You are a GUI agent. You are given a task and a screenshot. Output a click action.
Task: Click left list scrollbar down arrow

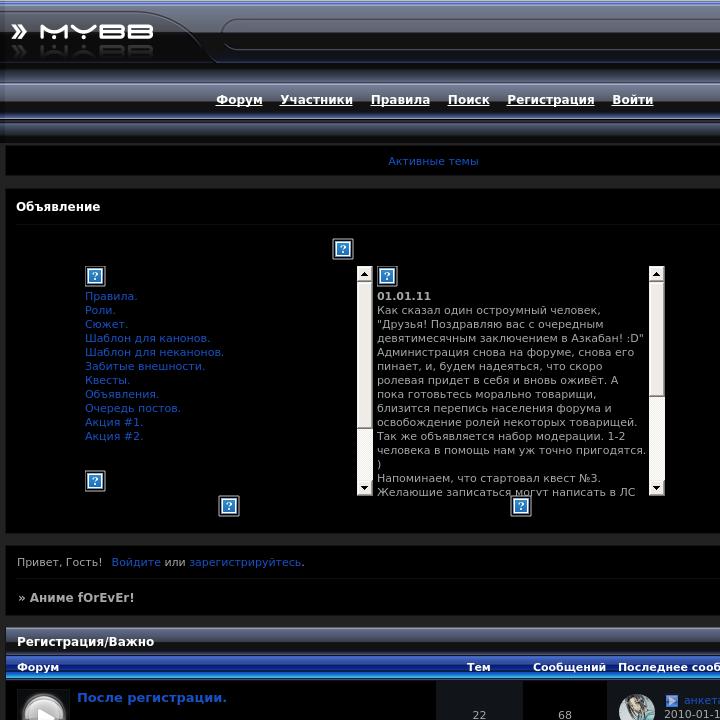tap(365, 488)
